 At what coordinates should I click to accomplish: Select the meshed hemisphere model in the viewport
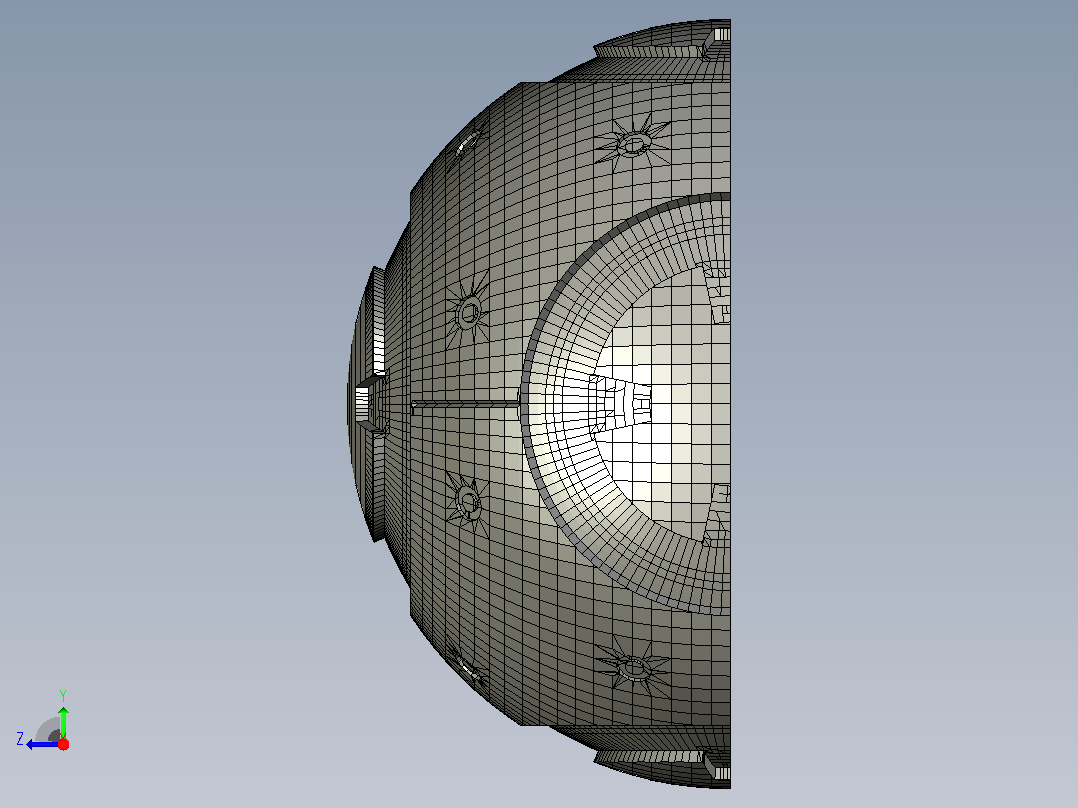(x=539, y=404)
